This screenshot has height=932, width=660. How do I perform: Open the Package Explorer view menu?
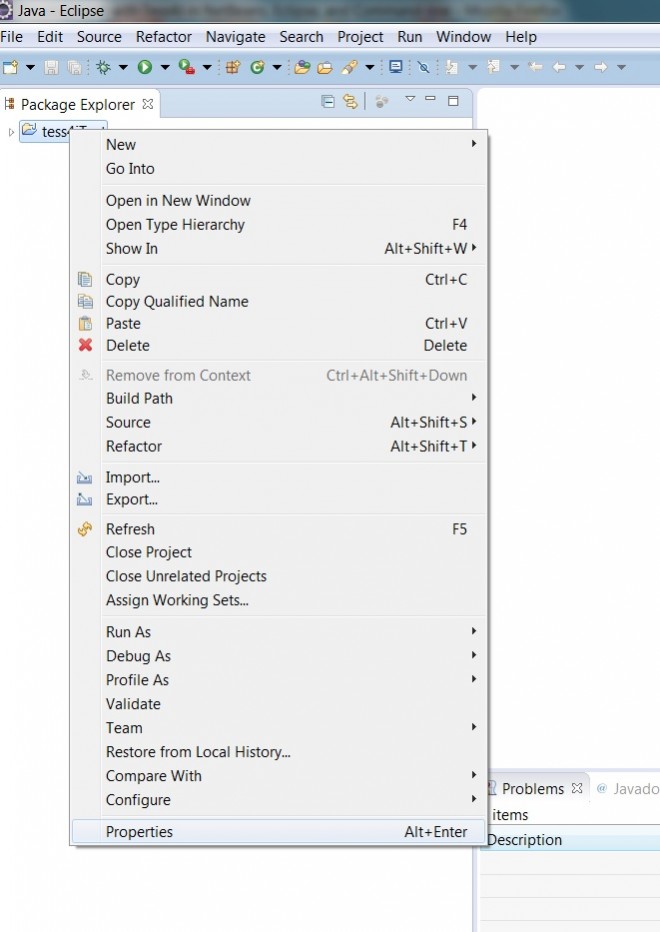click(410, 102)
